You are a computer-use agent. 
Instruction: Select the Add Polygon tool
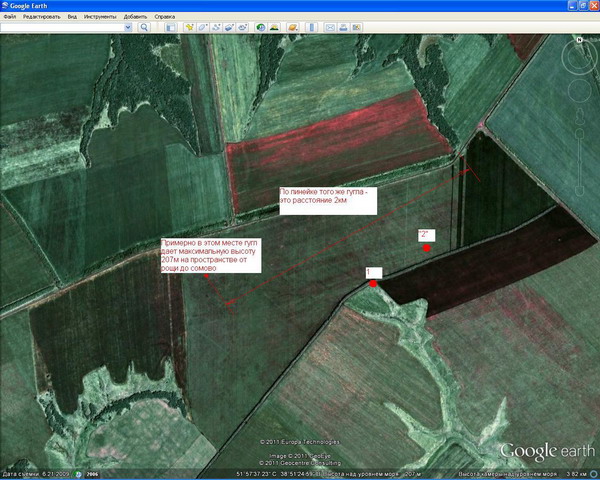coord(203,28)
